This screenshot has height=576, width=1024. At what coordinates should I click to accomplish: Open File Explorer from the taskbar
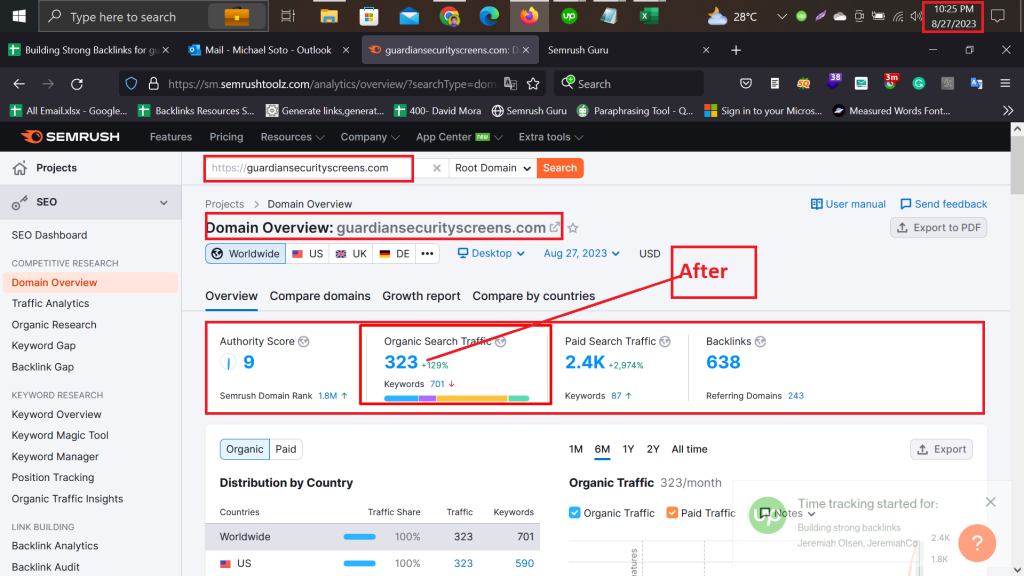pos(328,16)
